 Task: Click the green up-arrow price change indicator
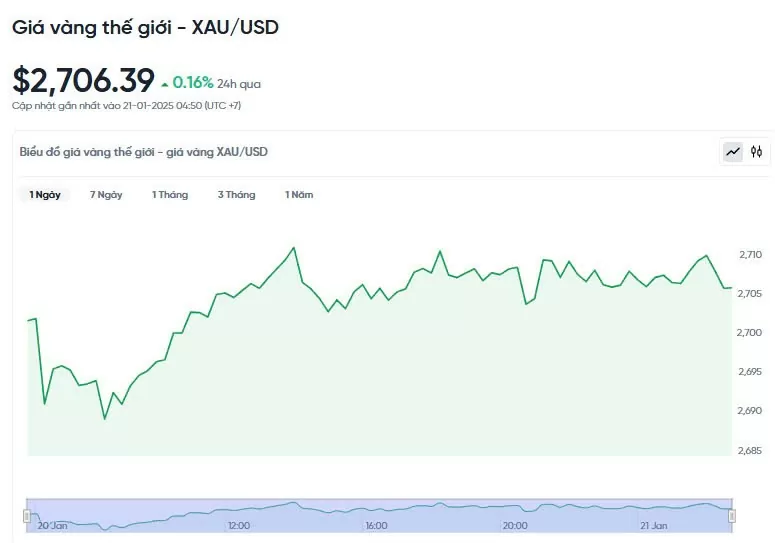[x=164, y=84]
